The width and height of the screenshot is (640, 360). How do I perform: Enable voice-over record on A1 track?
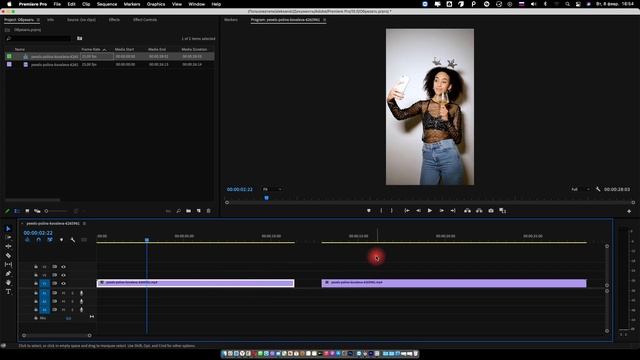point(81,293)
